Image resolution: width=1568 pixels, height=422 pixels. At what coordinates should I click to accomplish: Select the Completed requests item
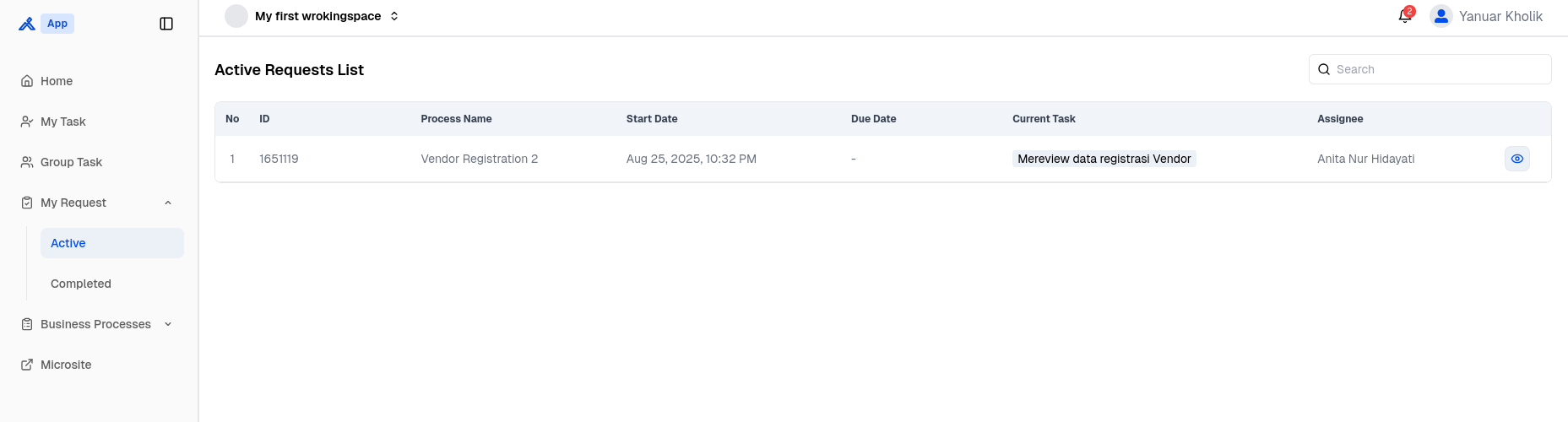112,284
